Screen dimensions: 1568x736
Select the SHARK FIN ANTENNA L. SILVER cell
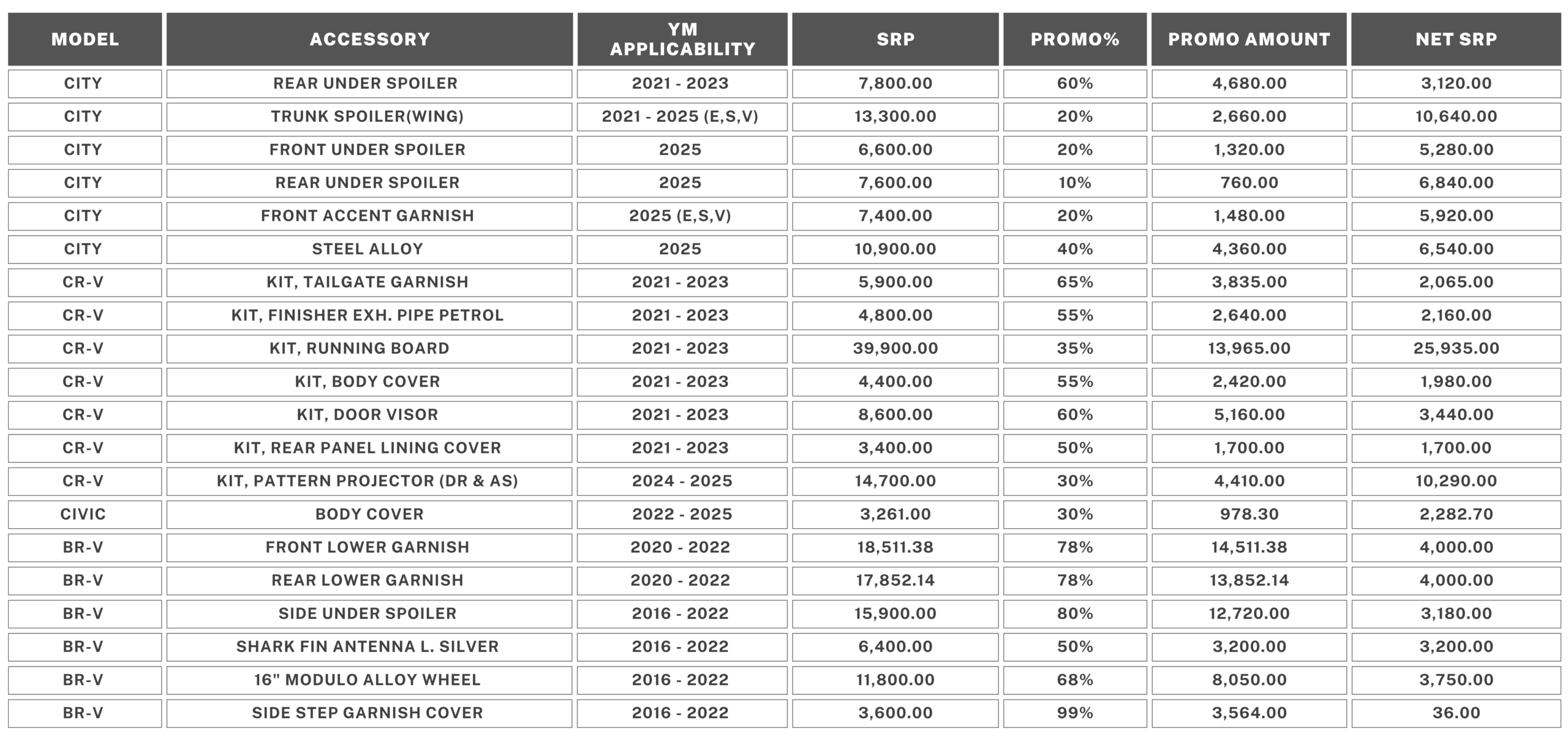(x=369, y=647)
